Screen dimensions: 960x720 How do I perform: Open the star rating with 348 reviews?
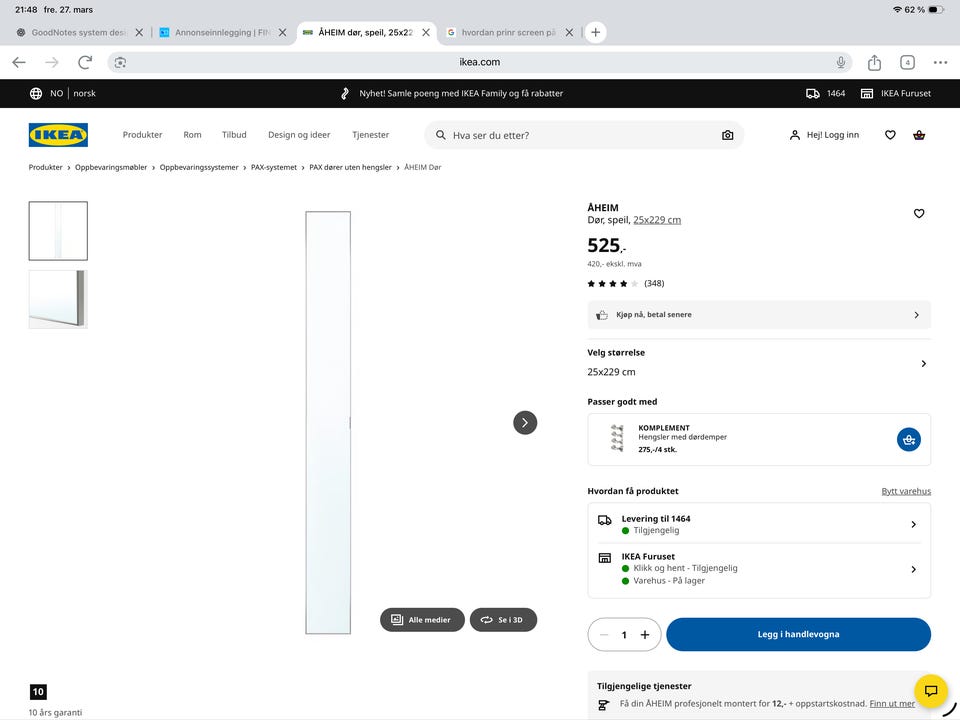point(625,283)
